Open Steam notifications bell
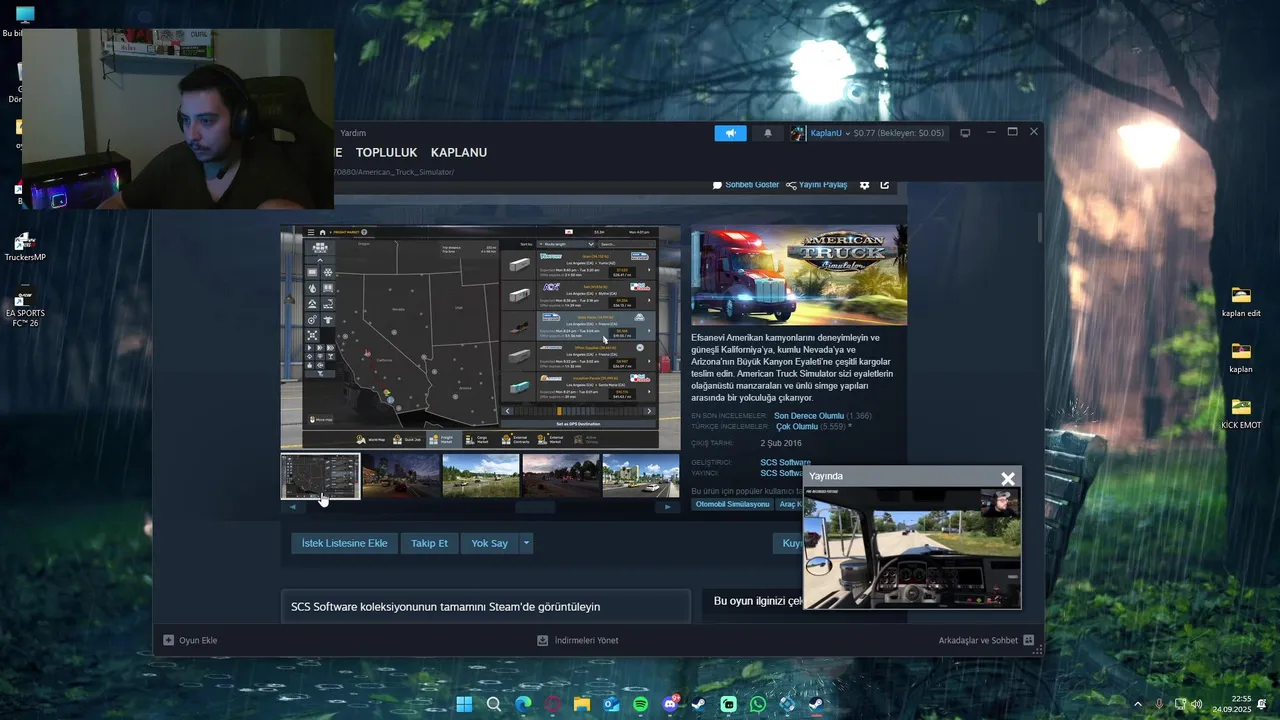Image resolution: width=1280 pixels, height=720 pixels. tap(768, 133)
